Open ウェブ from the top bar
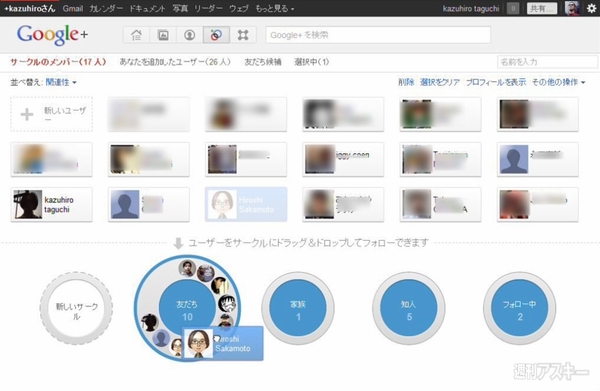The image size is (600, 391). (239, 8)
